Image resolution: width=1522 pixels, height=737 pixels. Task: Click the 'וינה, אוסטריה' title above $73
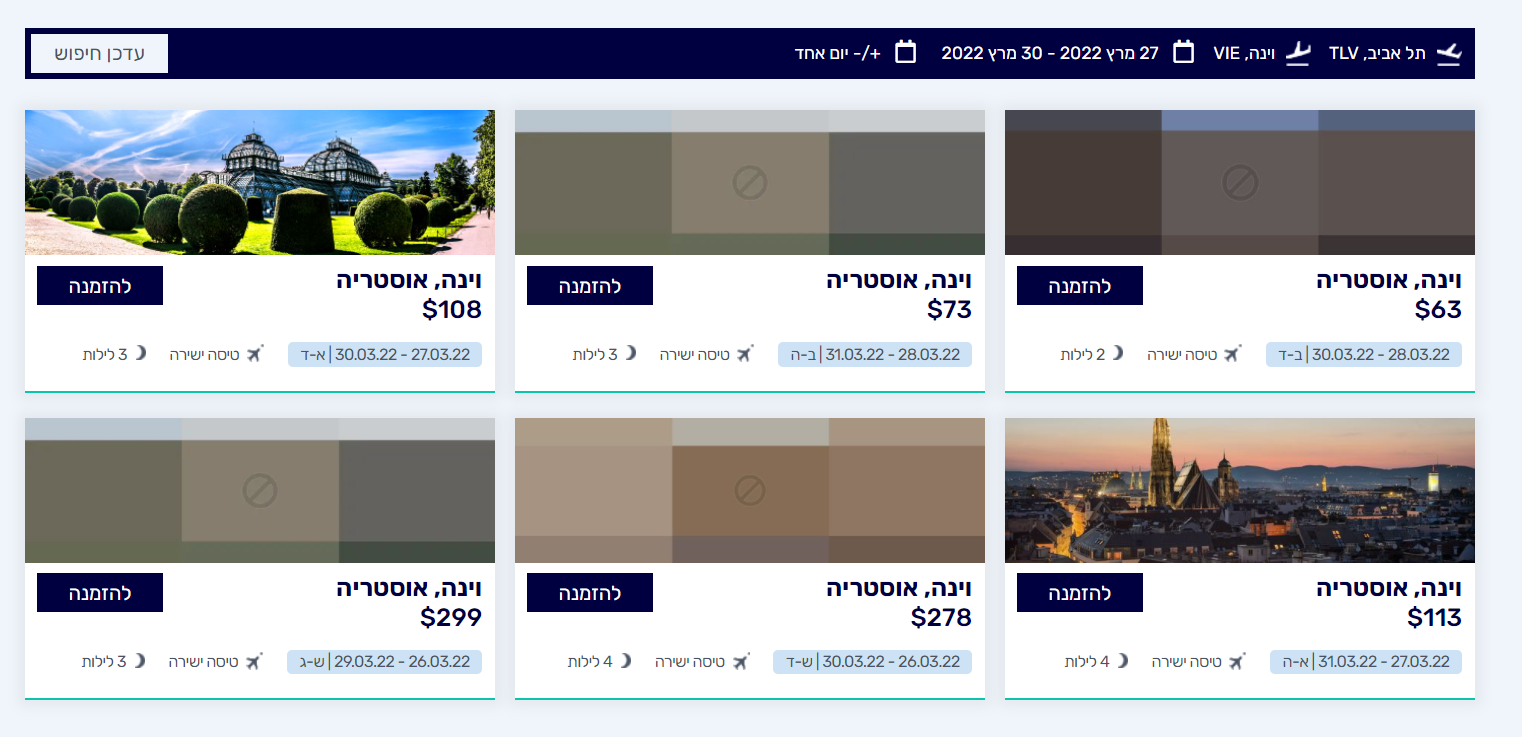point(899,282)
